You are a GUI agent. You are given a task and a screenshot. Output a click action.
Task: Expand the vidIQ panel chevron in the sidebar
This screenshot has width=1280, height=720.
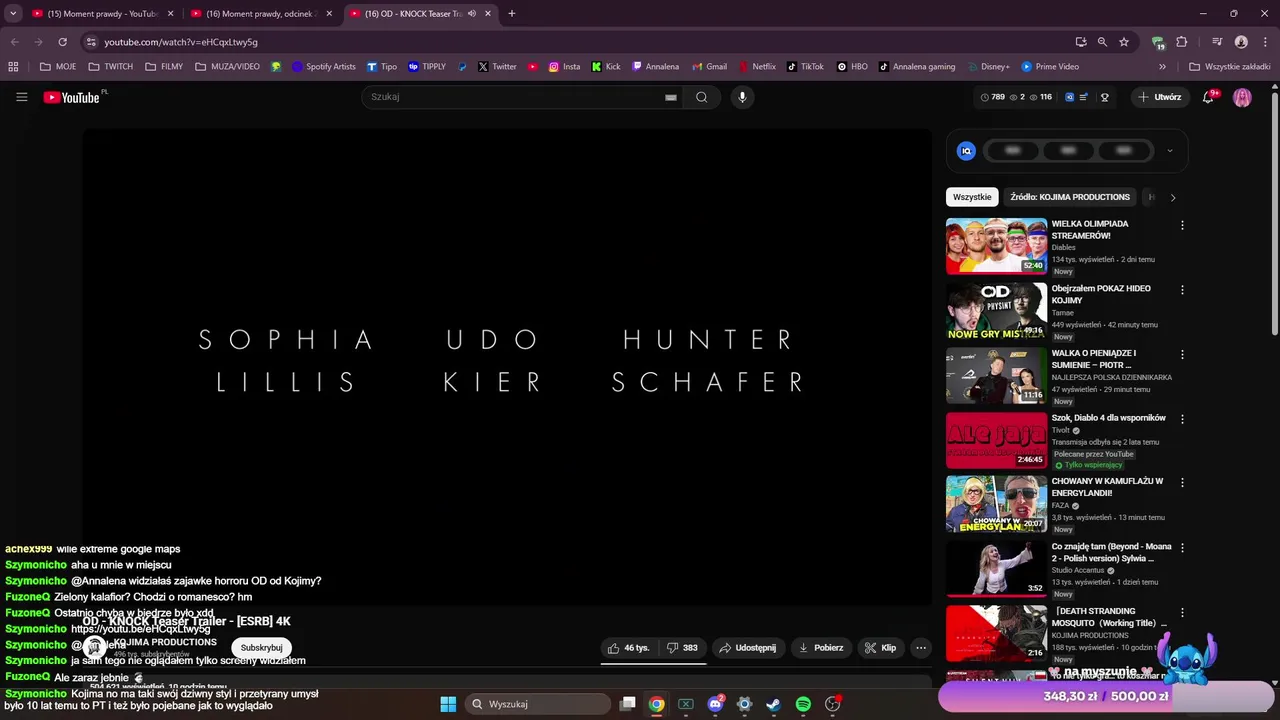(1169, 151)
